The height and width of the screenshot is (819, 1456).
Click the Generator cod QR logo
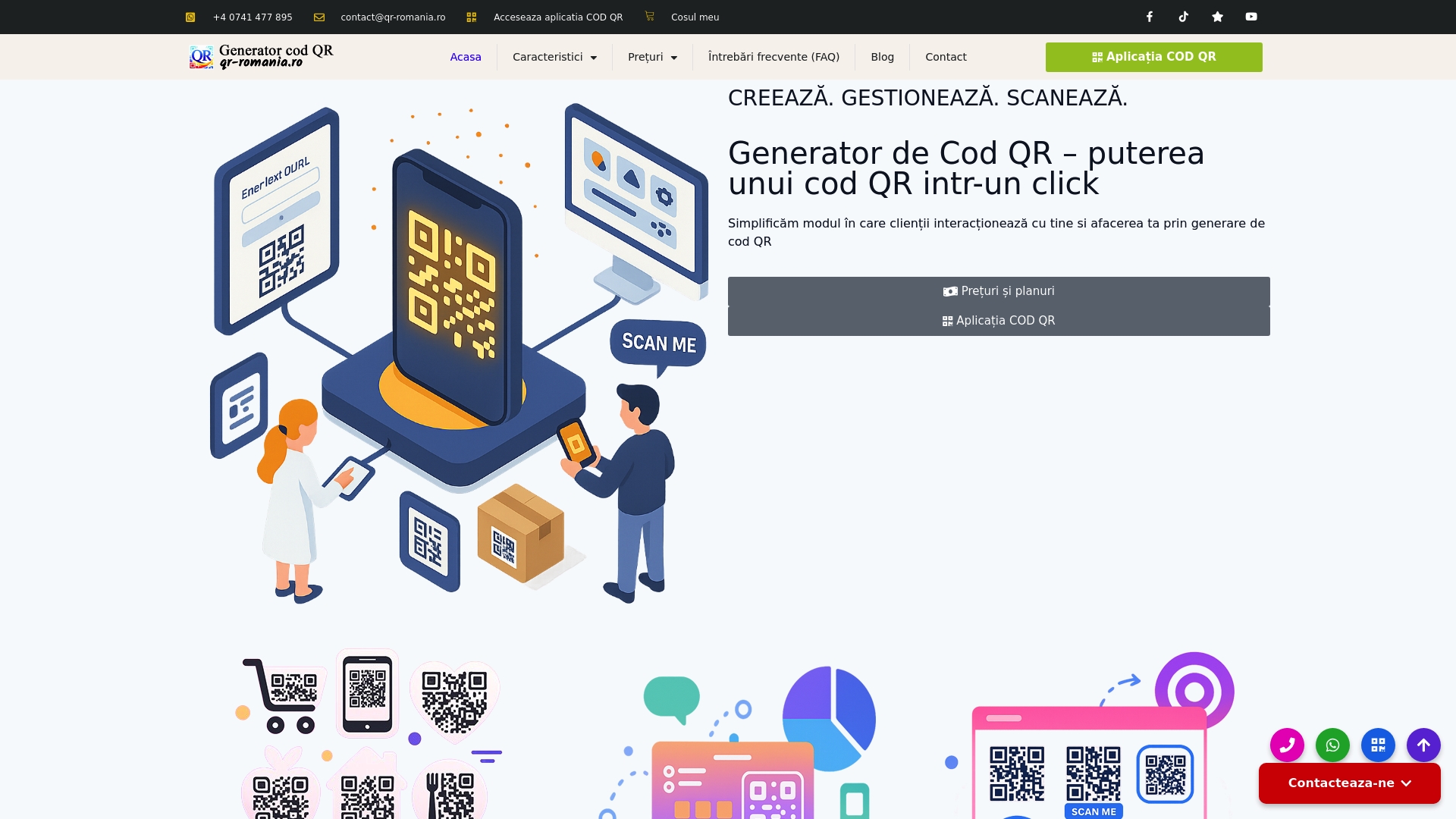pyautogui.click(x=262, y=56)
